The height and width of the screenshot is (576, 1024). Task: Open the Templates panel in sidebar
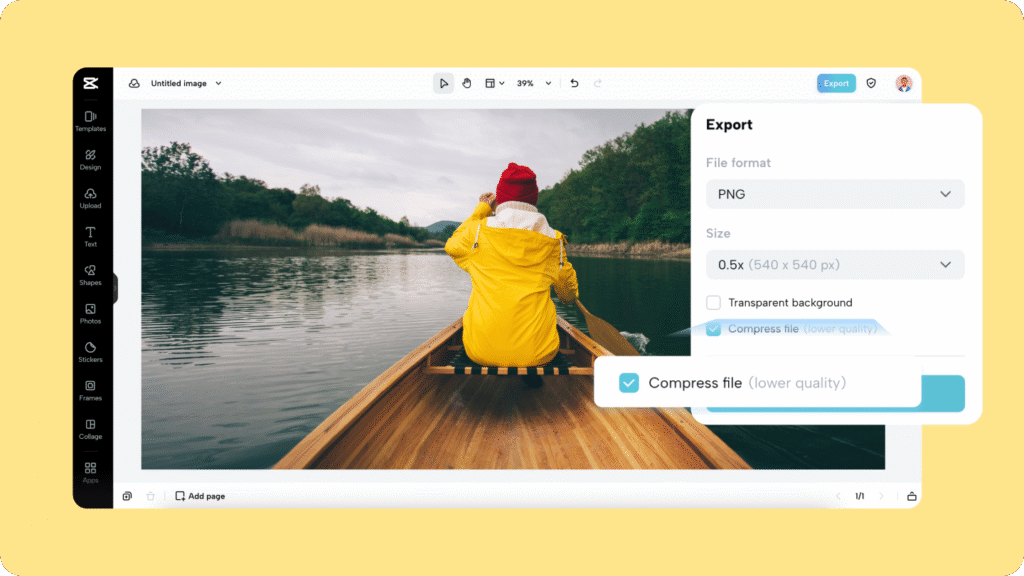coord(90,121)
